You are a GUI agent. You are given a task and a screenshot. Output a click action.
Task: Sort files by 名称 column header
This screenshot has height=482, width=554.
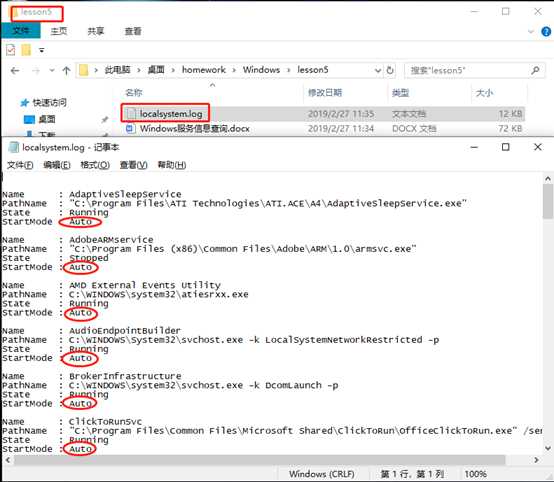[134, 93]
